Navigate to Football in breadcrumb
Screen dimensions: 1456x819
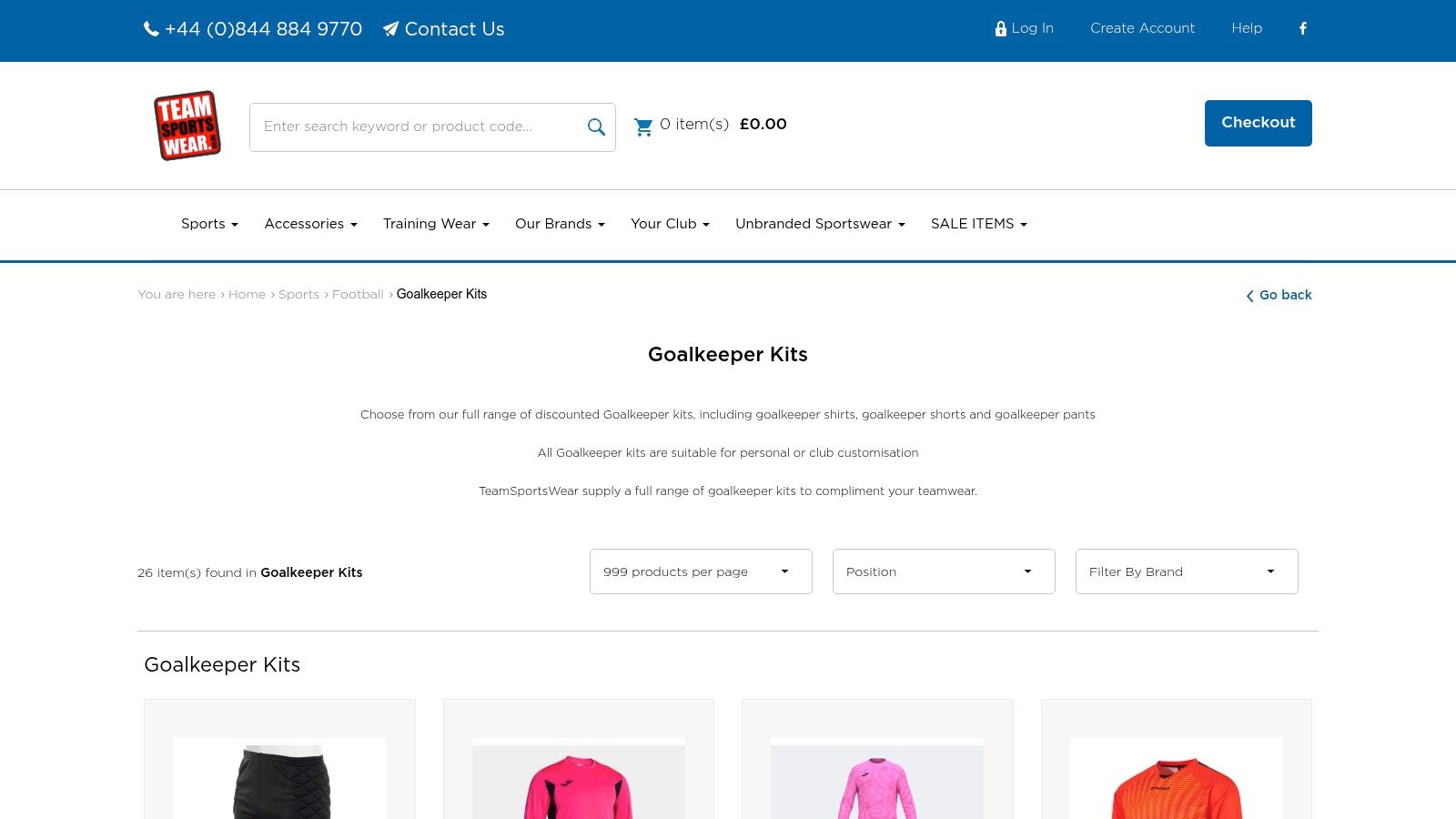(358, 294)
